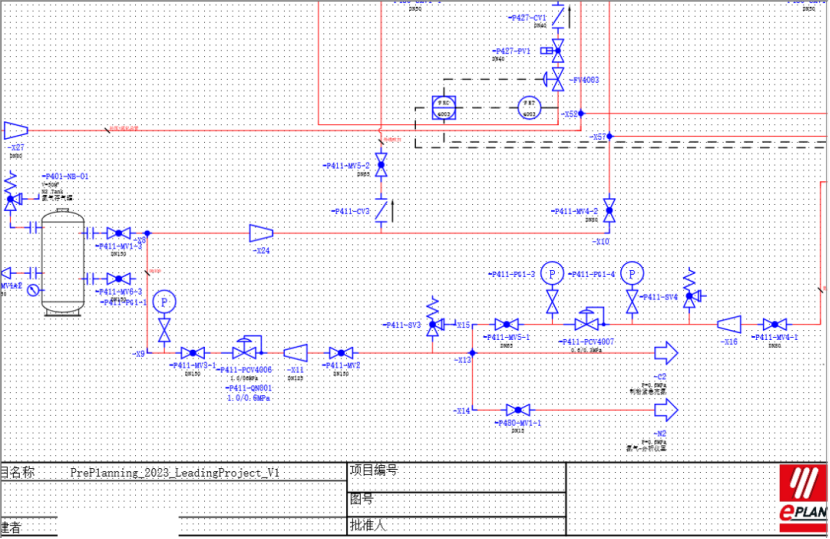Click the -X24 label text

pyautogui.click(x=261, y=250)
